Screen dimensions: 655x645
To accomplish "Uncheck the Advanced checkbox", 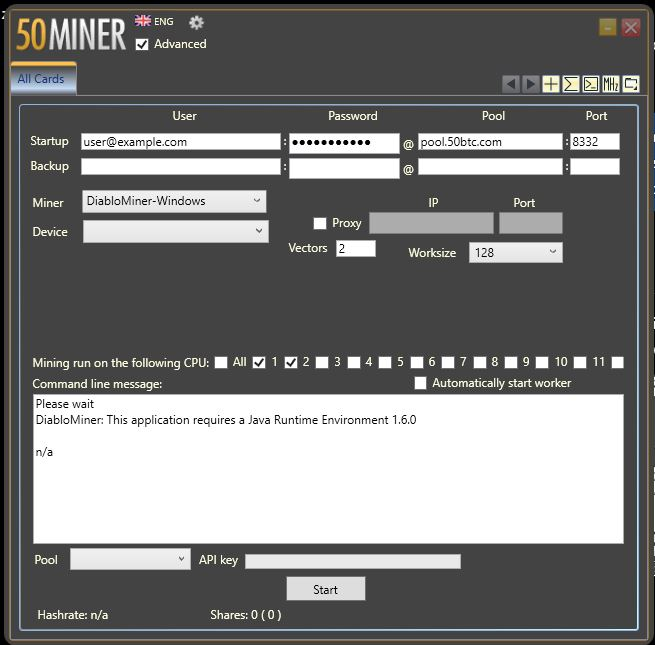I will 142,44.
